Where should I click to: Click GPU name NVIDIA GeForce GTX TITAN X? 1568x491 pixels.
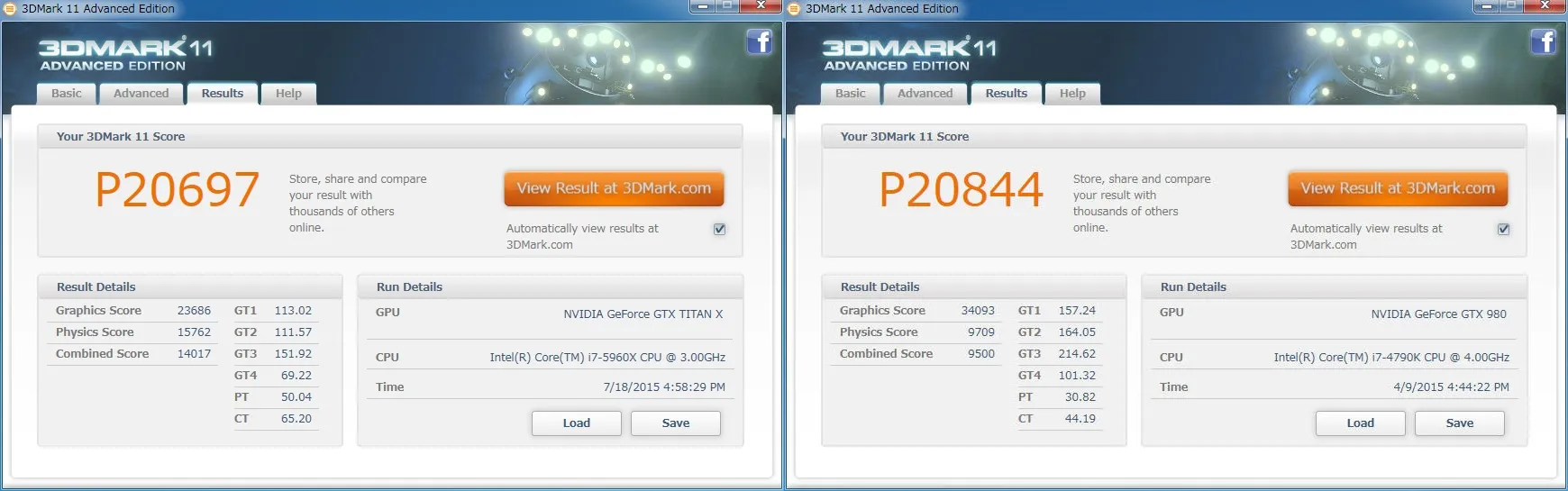point(643,314)
